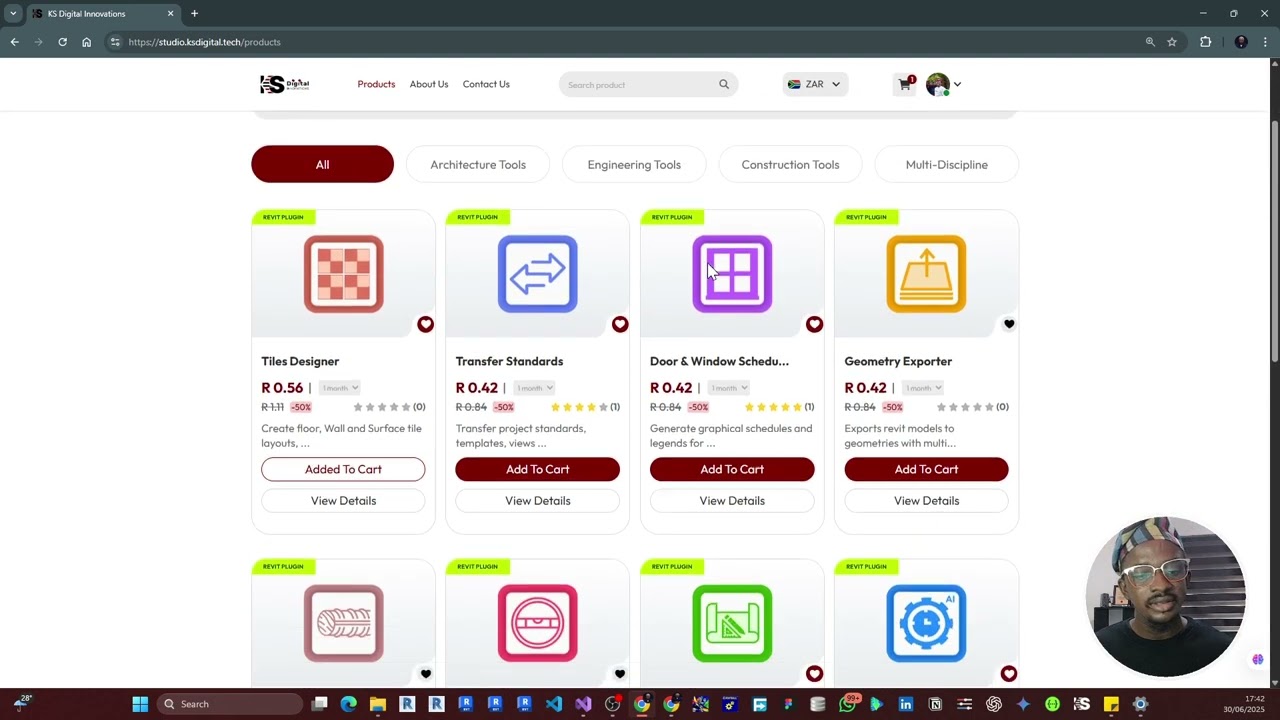Go to the browser home icon

(x=86, y=42)
